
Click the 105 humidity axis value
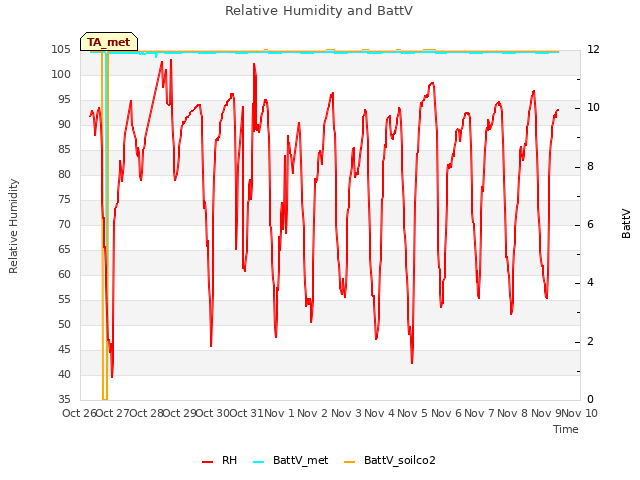click(61, 49)
